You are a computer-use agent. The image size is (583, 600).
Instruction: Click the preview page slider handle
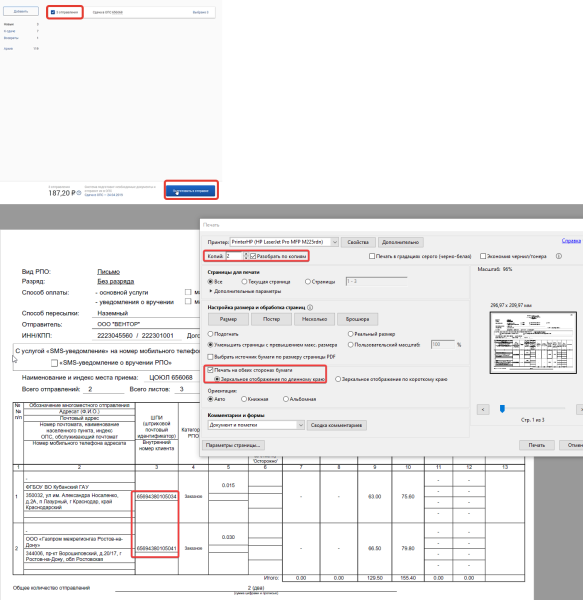pos(502,409)
